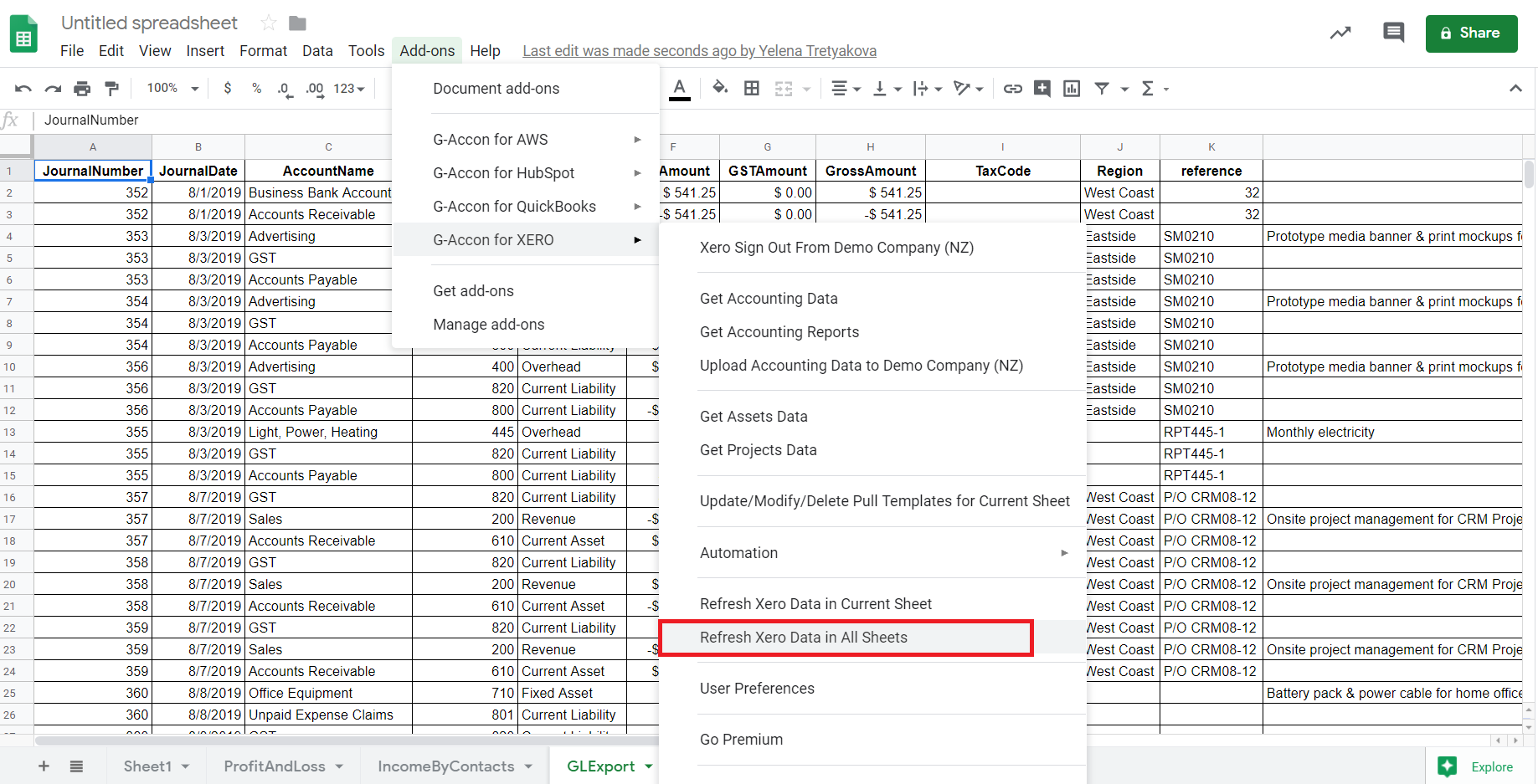This screenshot has height=784, width=1538.
Task: Format selection as currency
Action: 228,88
